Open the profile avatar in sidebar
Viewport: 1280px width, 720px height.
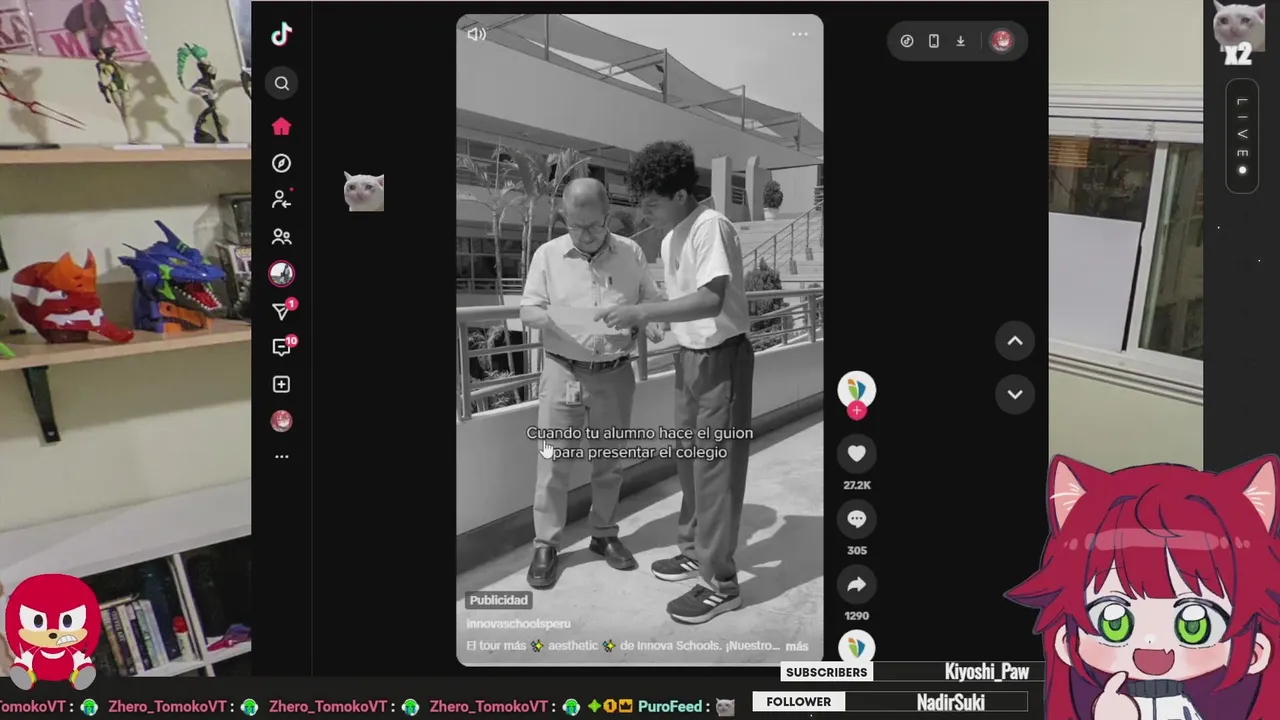pos(281,421)
